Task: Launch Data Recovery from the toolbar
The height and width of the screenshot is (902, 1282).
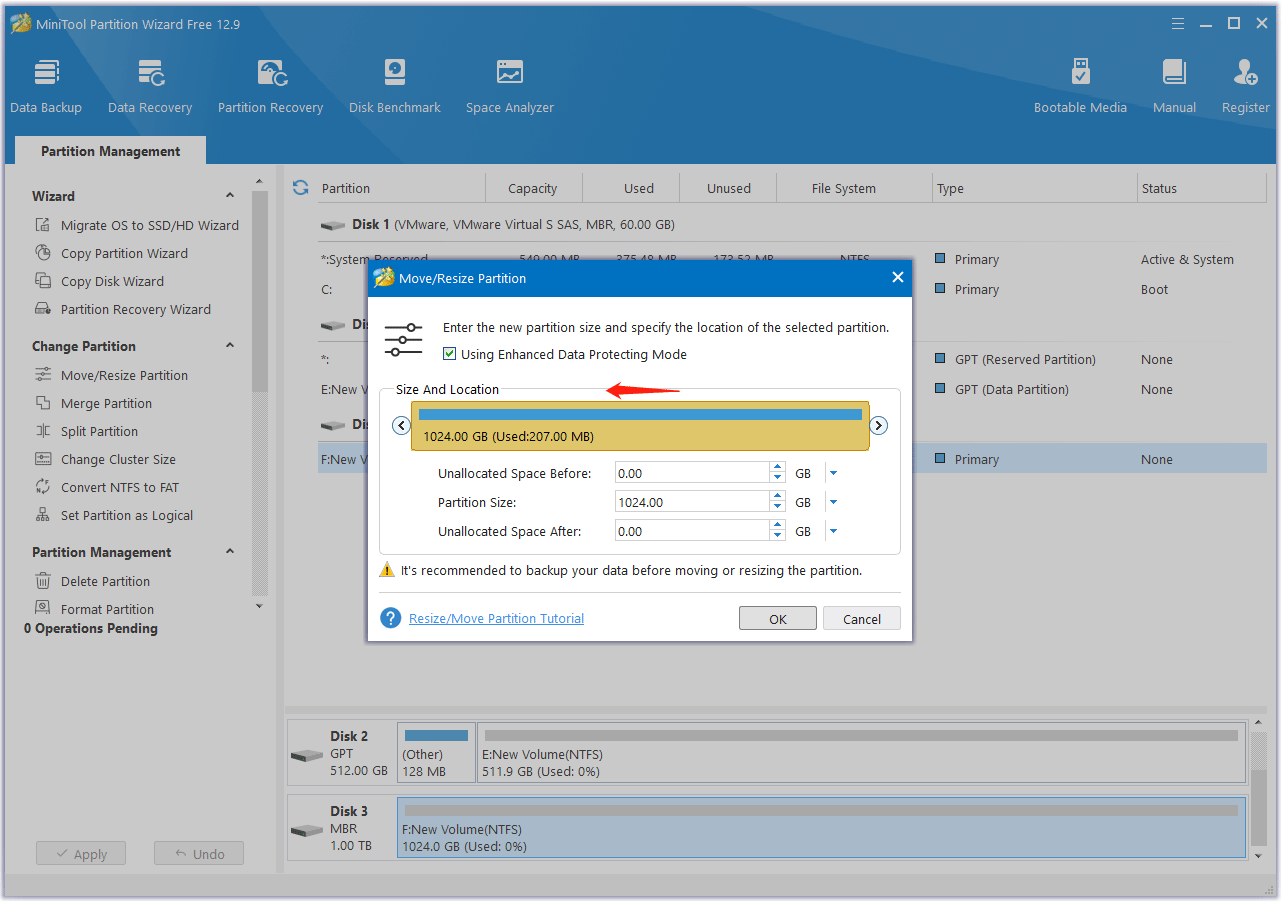Action: coord(150,86)
